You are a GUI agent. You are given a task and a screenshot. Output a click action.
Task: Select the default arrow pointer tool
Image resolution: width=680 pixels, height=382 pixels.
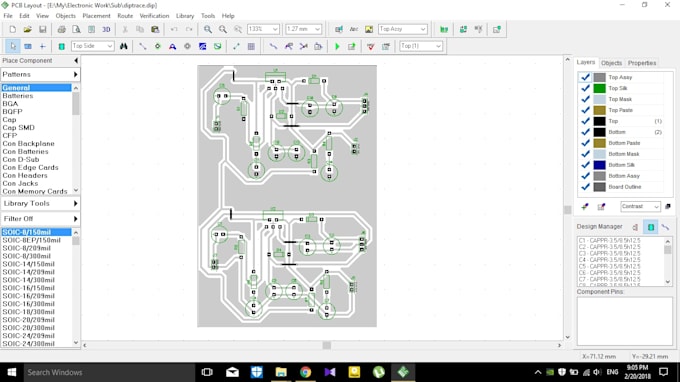13,46
